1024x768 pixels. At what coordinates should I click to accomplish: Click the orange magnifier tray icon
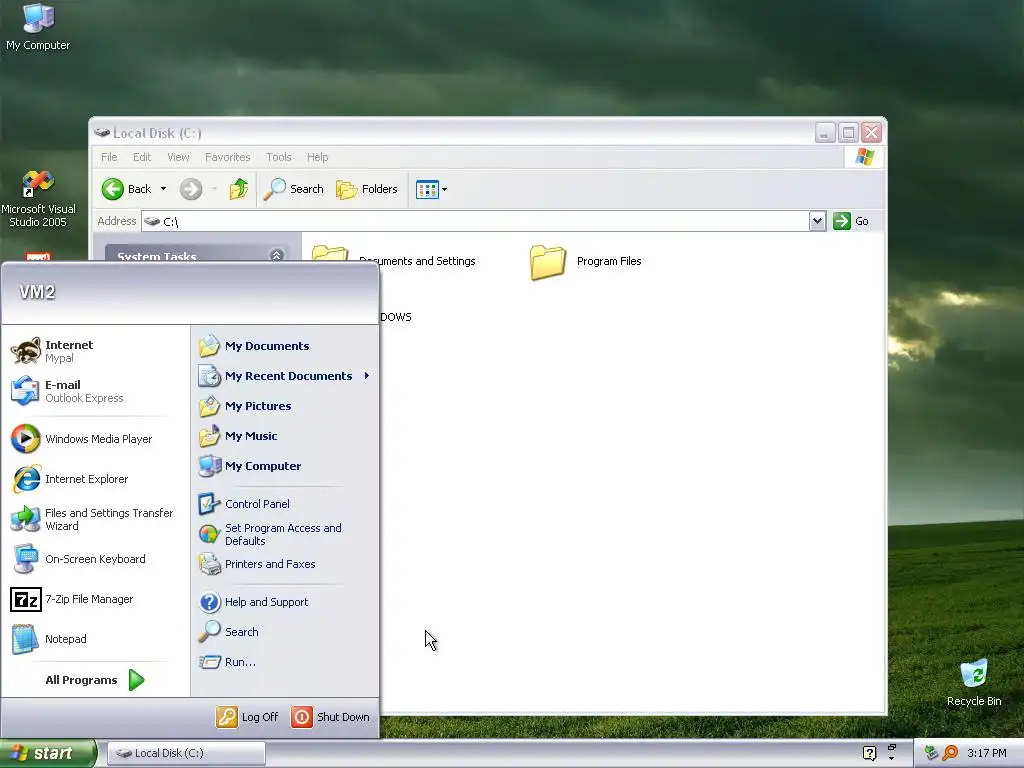point(950,753)
